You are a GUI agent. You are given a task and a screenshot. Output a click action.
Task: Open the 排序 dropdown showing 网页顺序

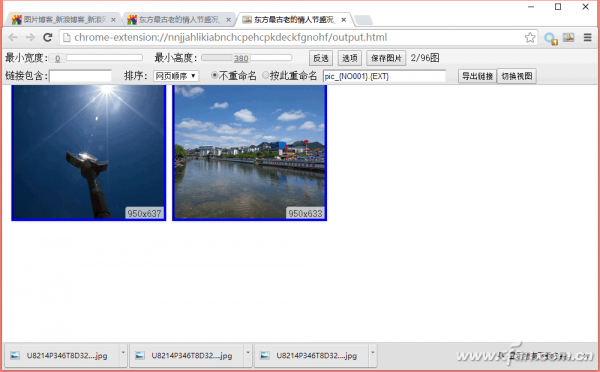point(176,76)
